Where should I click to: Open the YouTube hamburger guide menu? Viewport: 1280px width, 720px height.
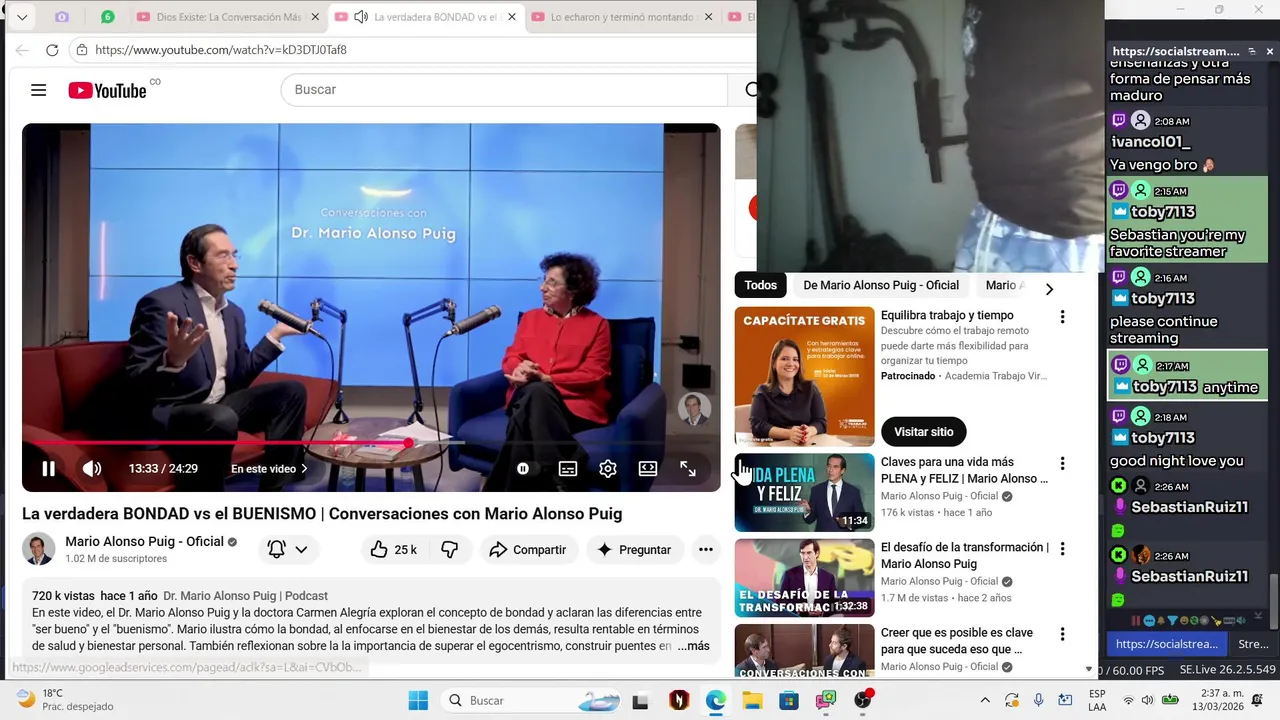point(39,90)
